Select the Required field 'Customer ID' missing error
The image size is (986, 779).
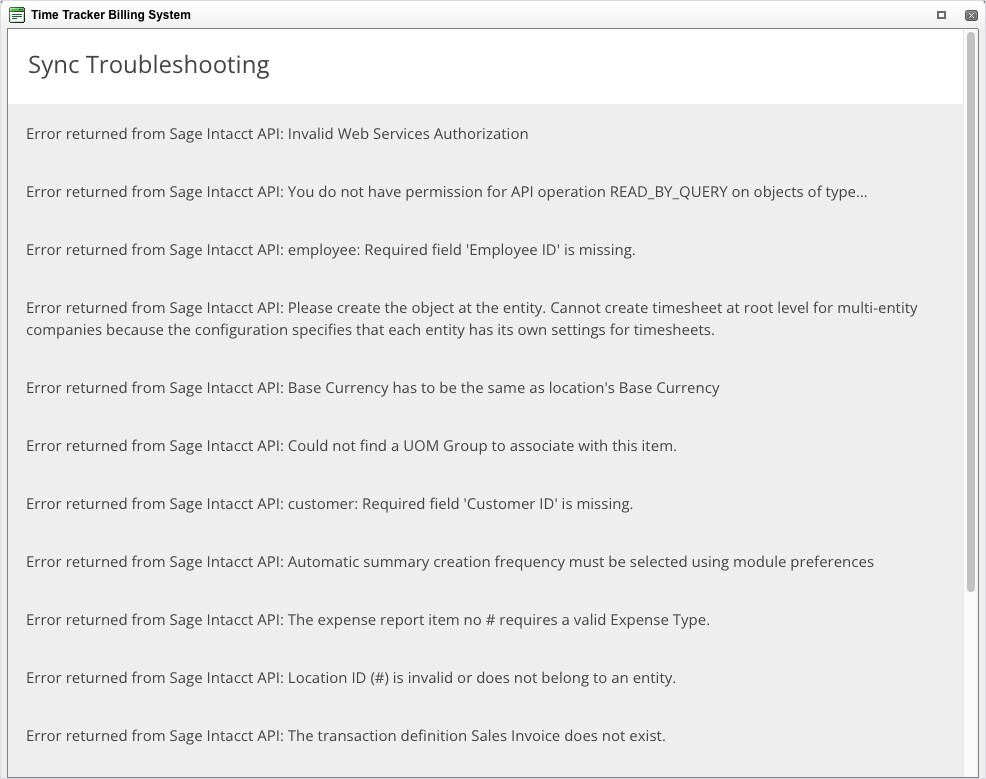coord(330,504)
